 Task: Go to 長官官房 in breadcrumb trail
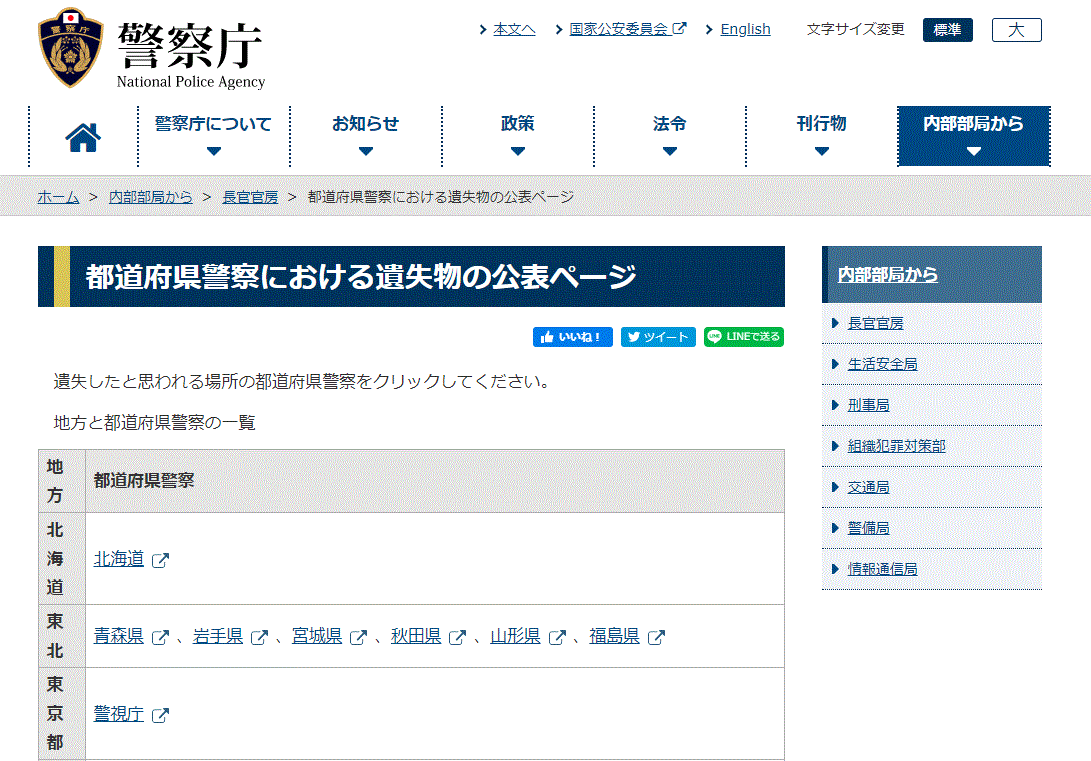[250, 197]
